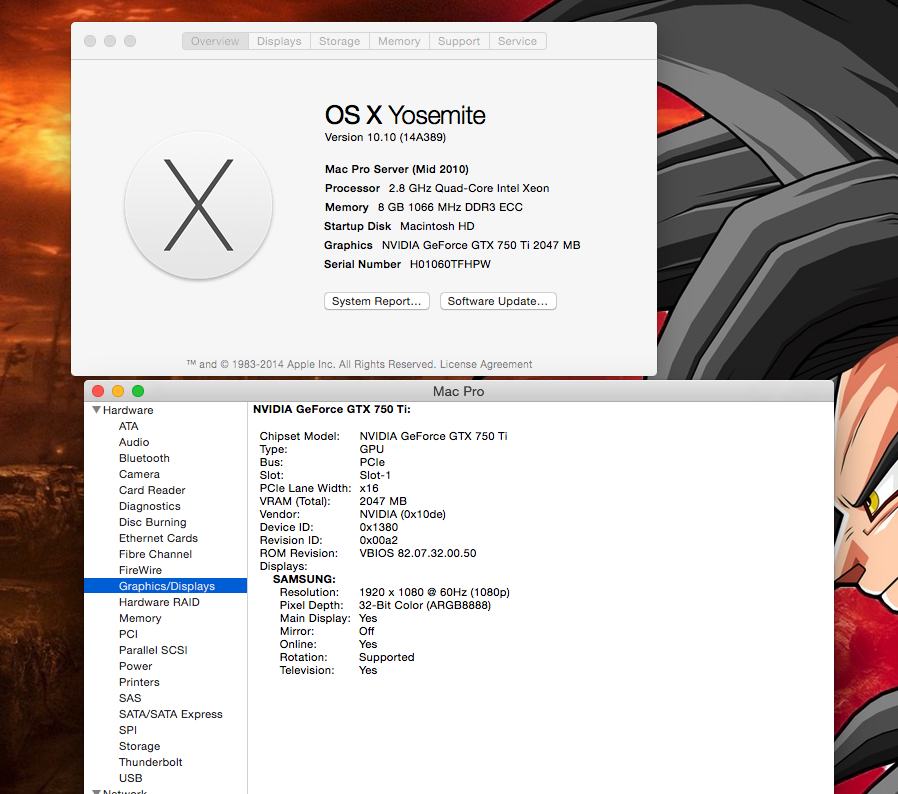898x794 pixels.
Task: Select Diagnostics in the sidebar
Action: [x=149, y=506]
